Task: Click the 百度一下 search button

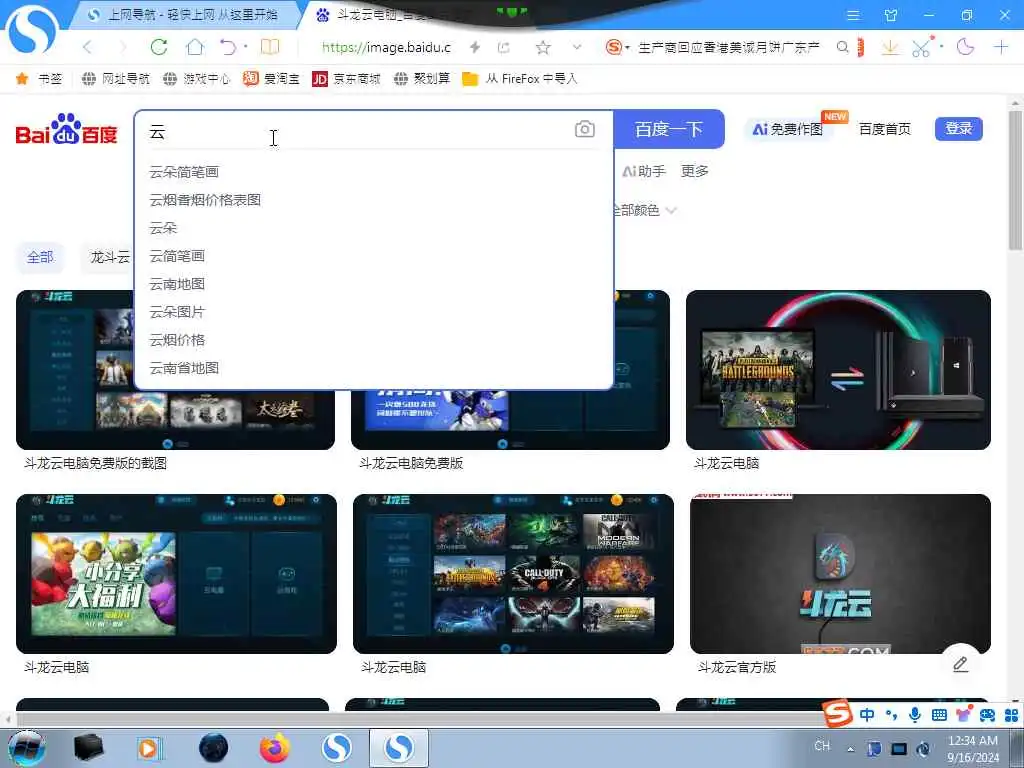Action: (669, 129)
